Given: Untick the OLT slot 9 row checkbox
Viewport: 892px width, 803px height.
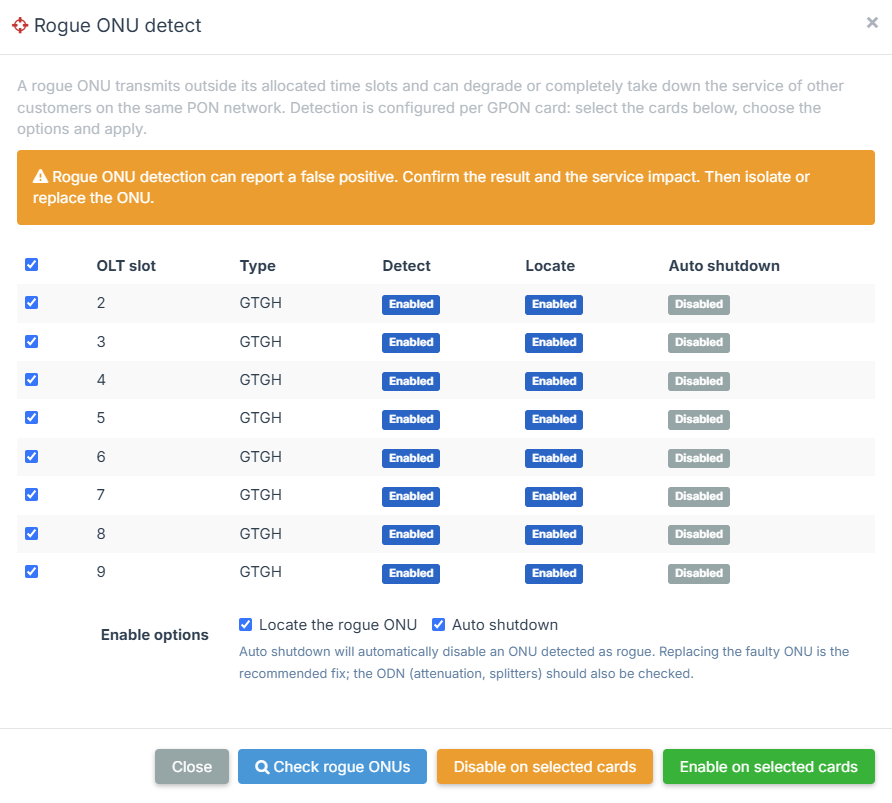Looking at the screenshot, I should pyautogui.click(x=32, y=571).
